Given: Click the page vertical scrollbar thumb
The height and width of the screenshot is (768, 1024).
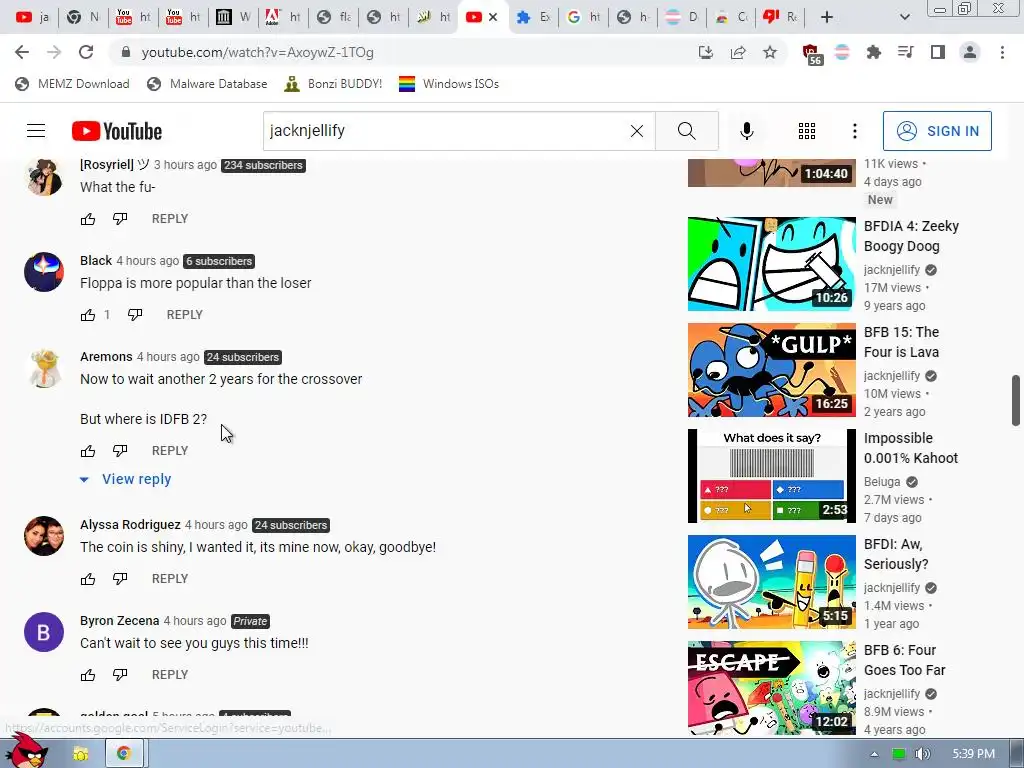Looking at the screenshot, I should tap(1016, 400).
